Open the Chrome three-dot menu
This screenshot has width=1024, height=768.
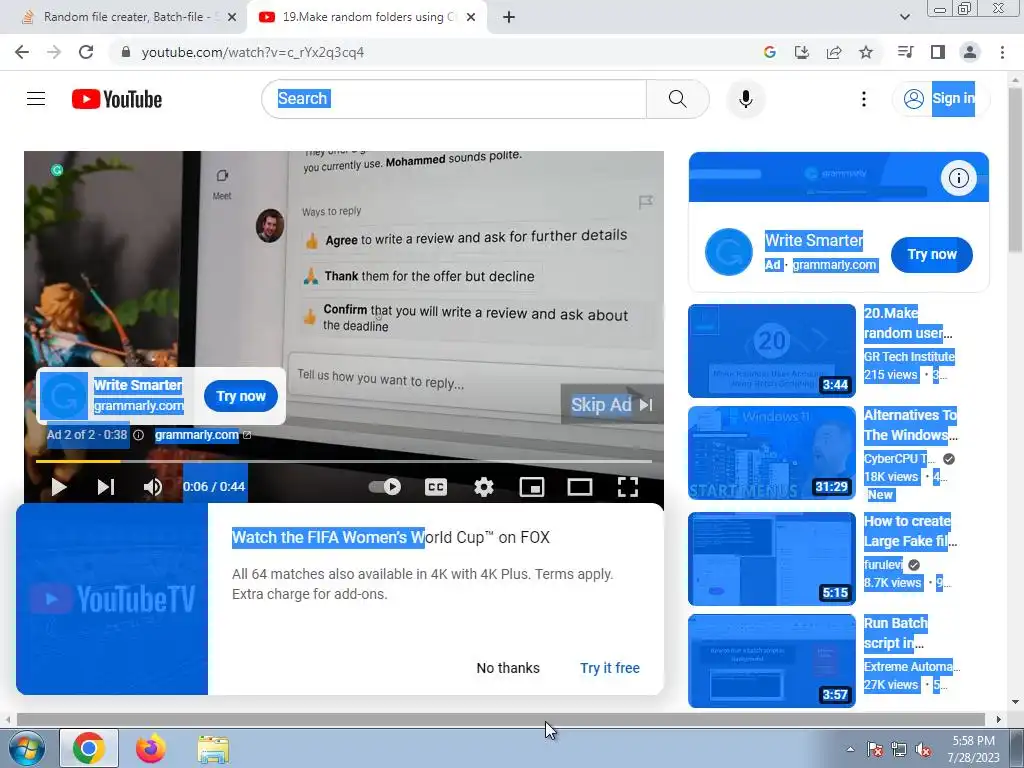click(x=1002, y=52)
